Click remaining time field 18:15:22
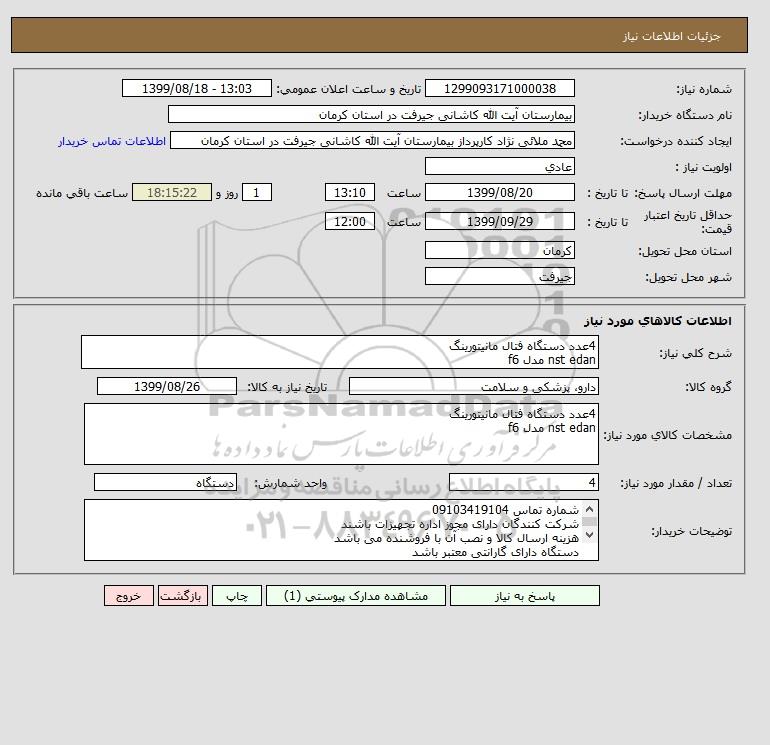Viewport: 770px width, 745px height. [172, 193]
